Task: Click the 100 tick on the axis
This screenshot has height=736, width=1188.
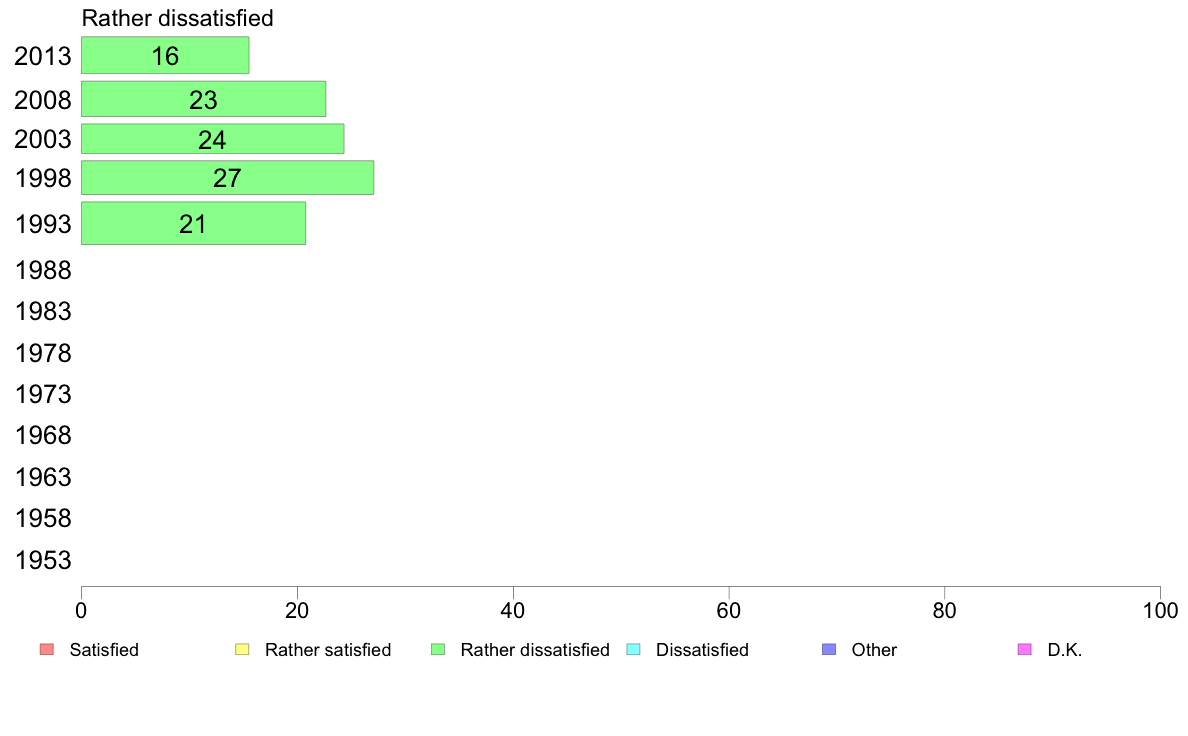Action: point(1160,611)
